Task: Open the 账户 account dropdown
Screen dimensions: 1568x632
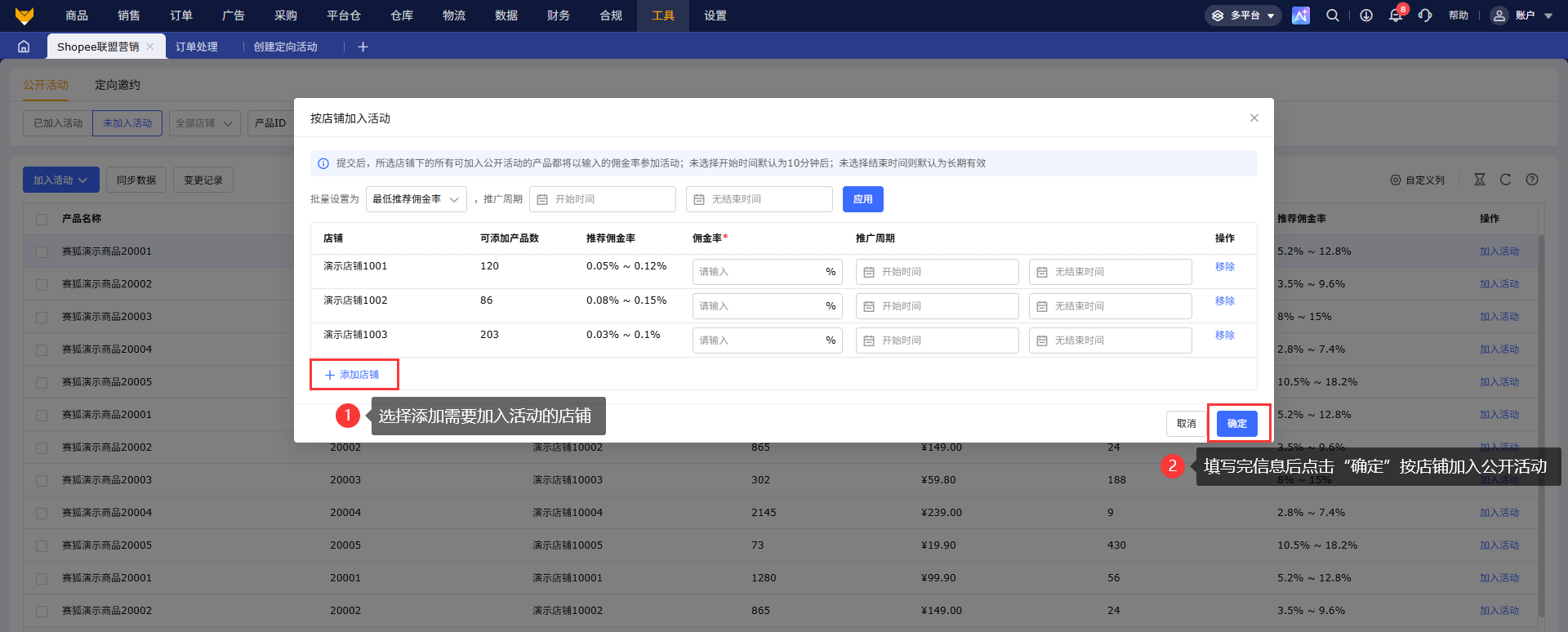Action: 1523,16
